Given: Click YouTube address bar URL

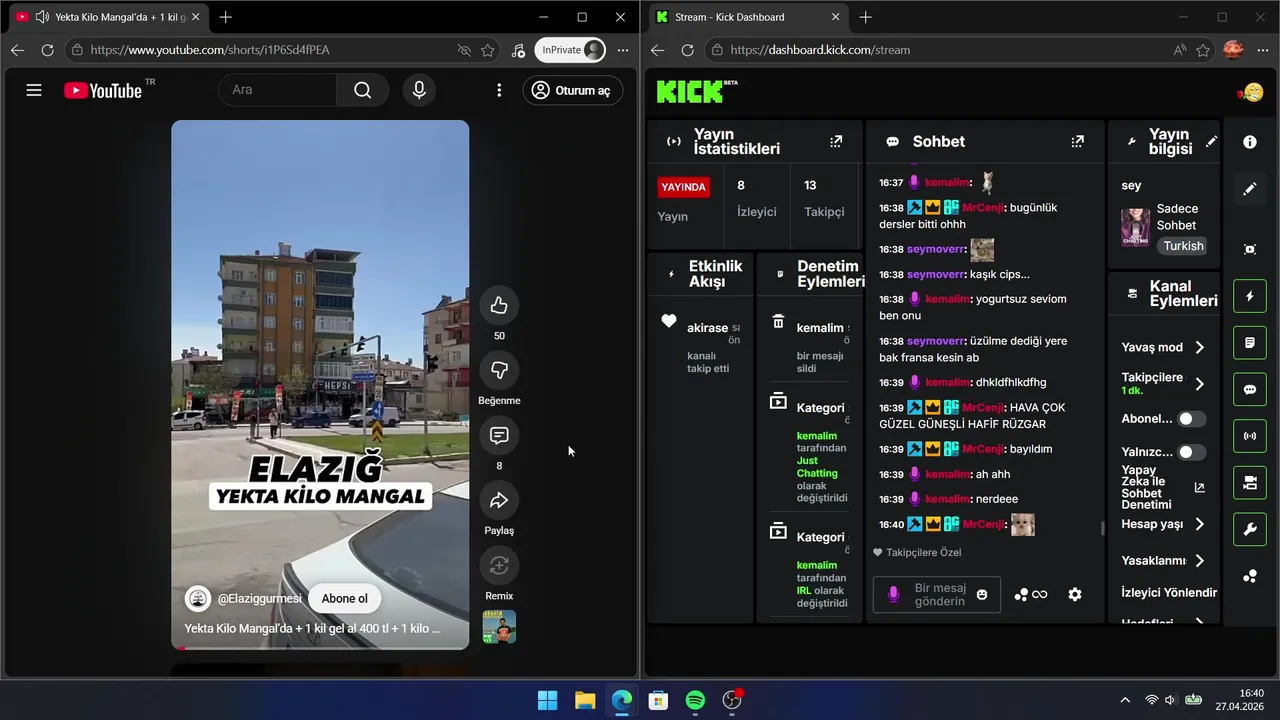Looking at the screenshot, I should coord(210,50).
